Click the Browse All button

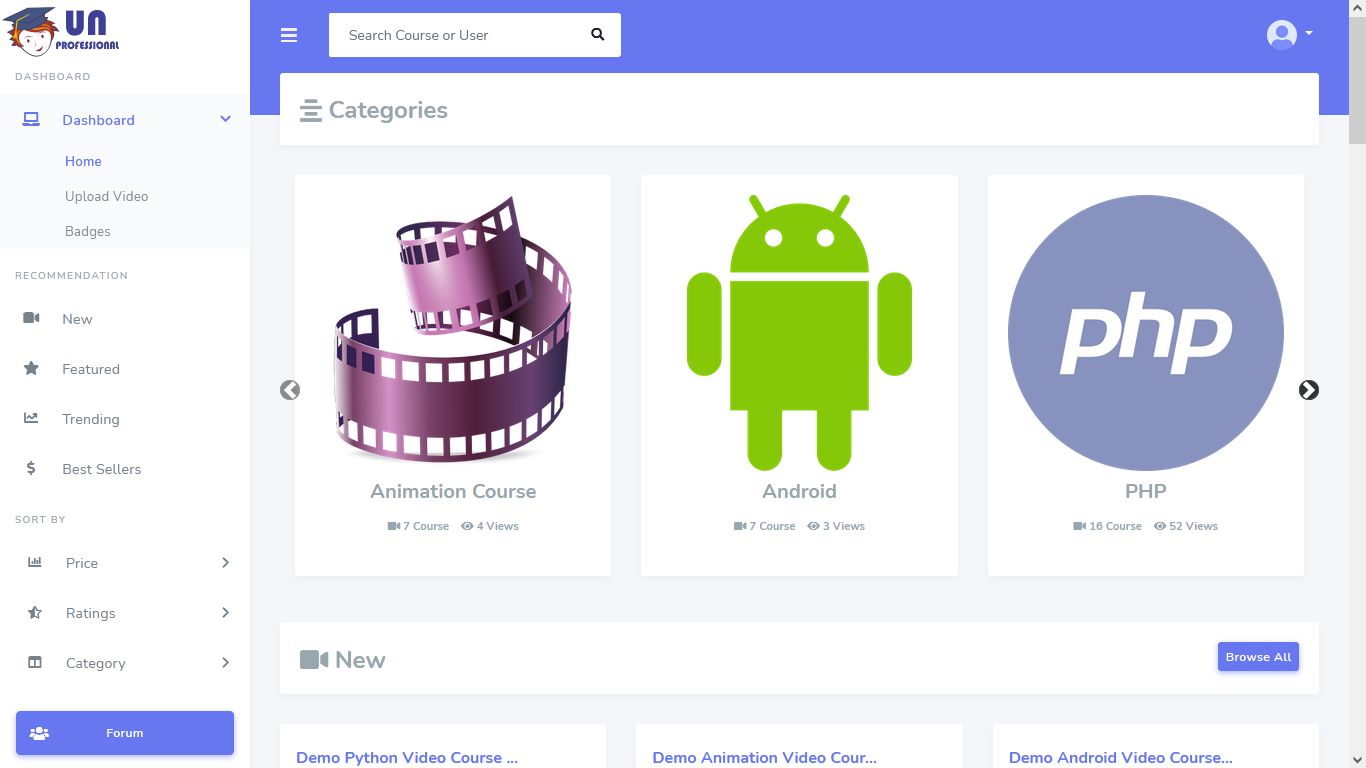click(x=1258, y=657)
